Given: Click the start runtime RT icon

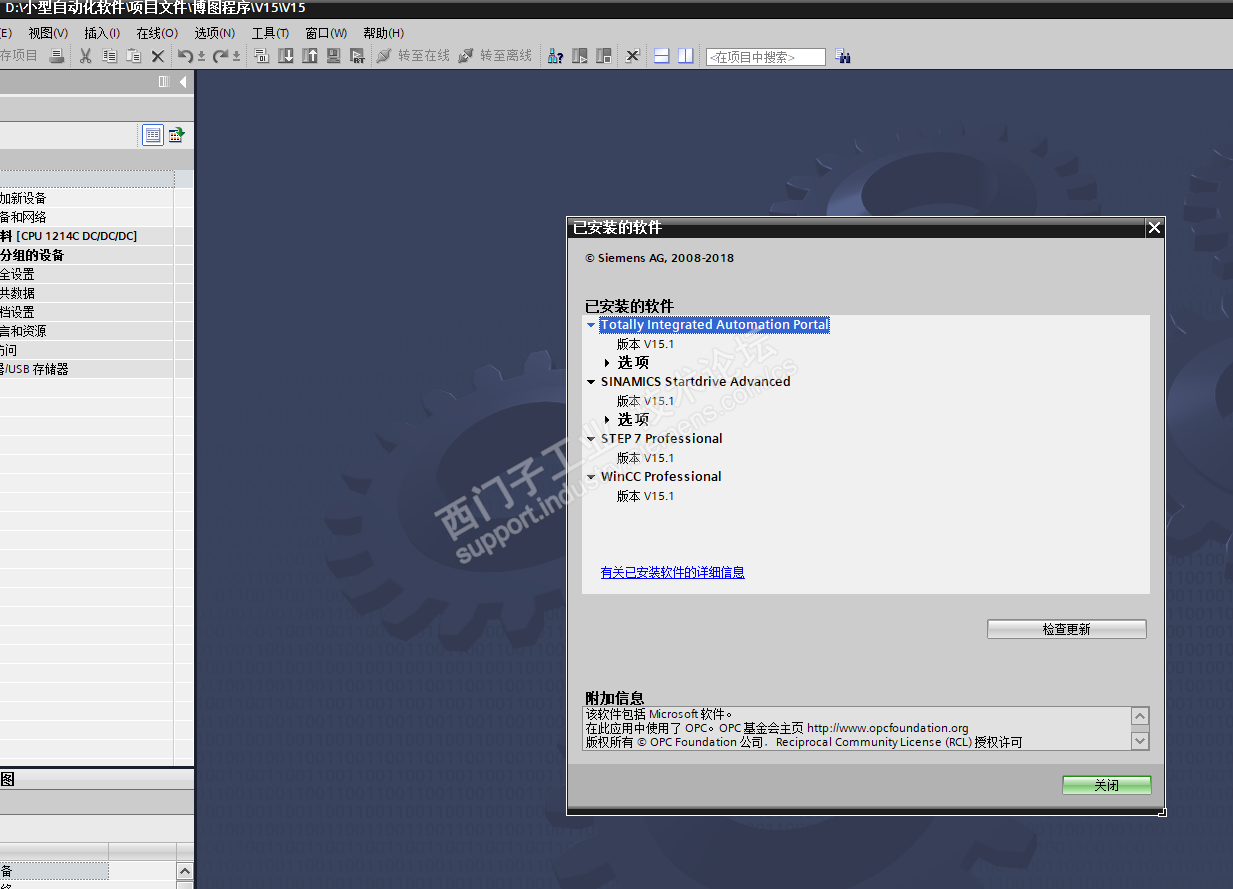Looking at the screenshot, I should [x=358, y=56].
